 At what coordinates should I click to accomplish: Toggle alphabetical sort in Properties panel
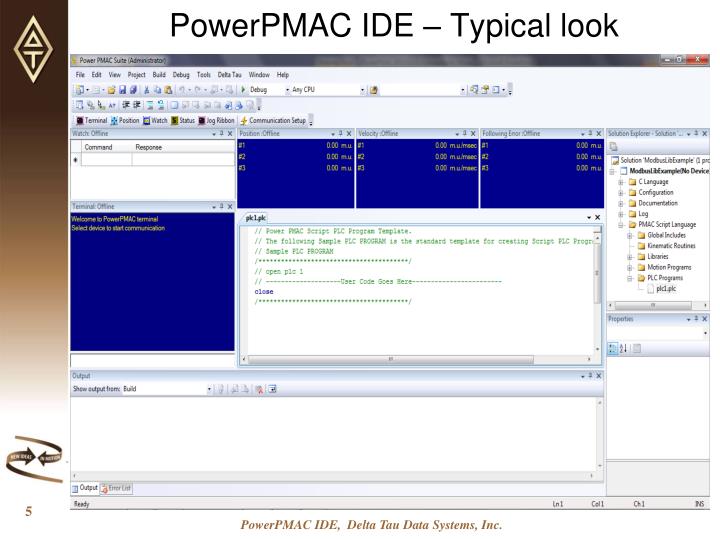coord(623,349)
